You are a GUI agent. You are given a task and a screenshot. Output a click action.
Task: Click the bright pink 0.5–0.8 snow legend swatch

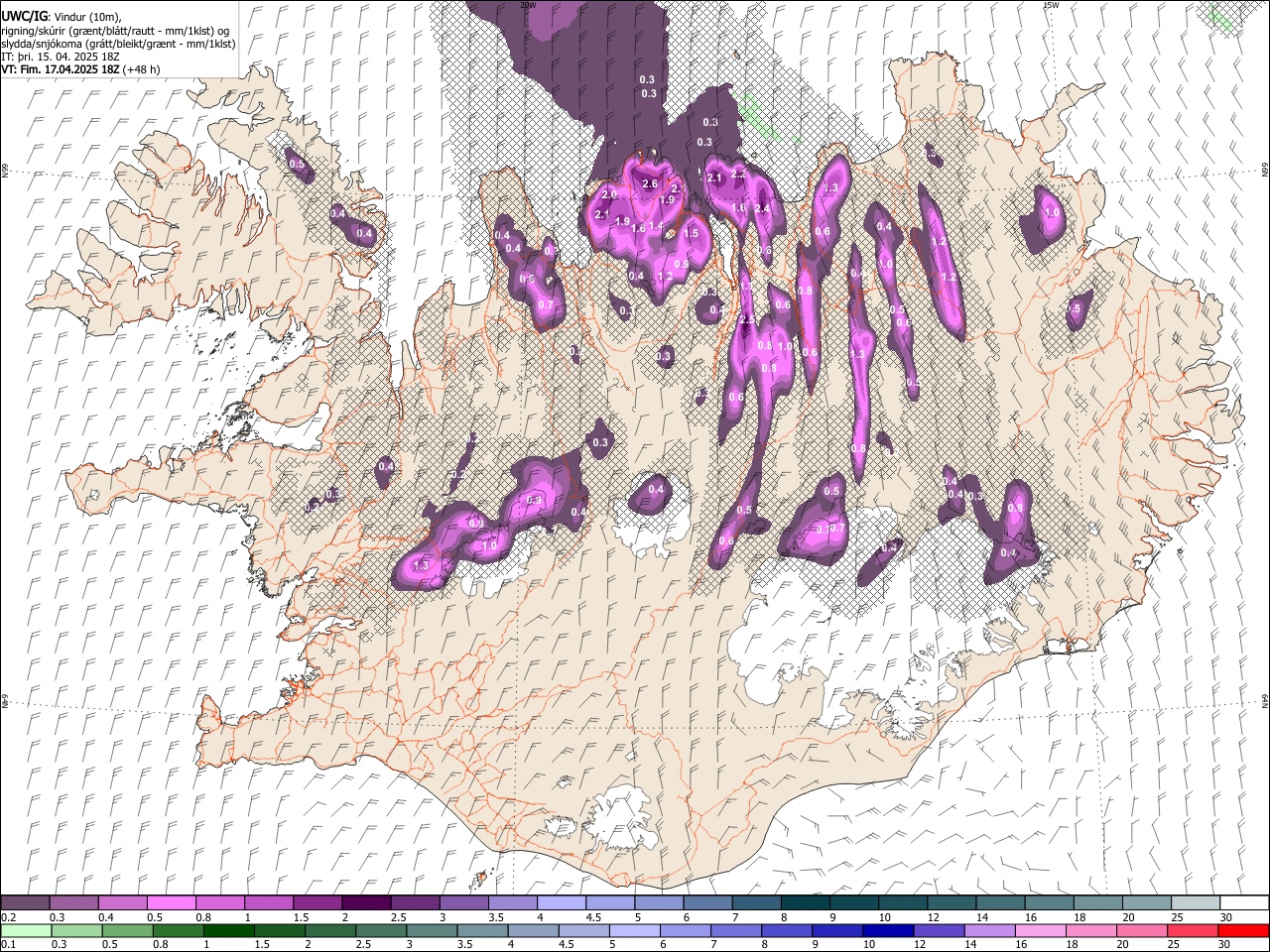pyautogui.click(x=172, y=903)
